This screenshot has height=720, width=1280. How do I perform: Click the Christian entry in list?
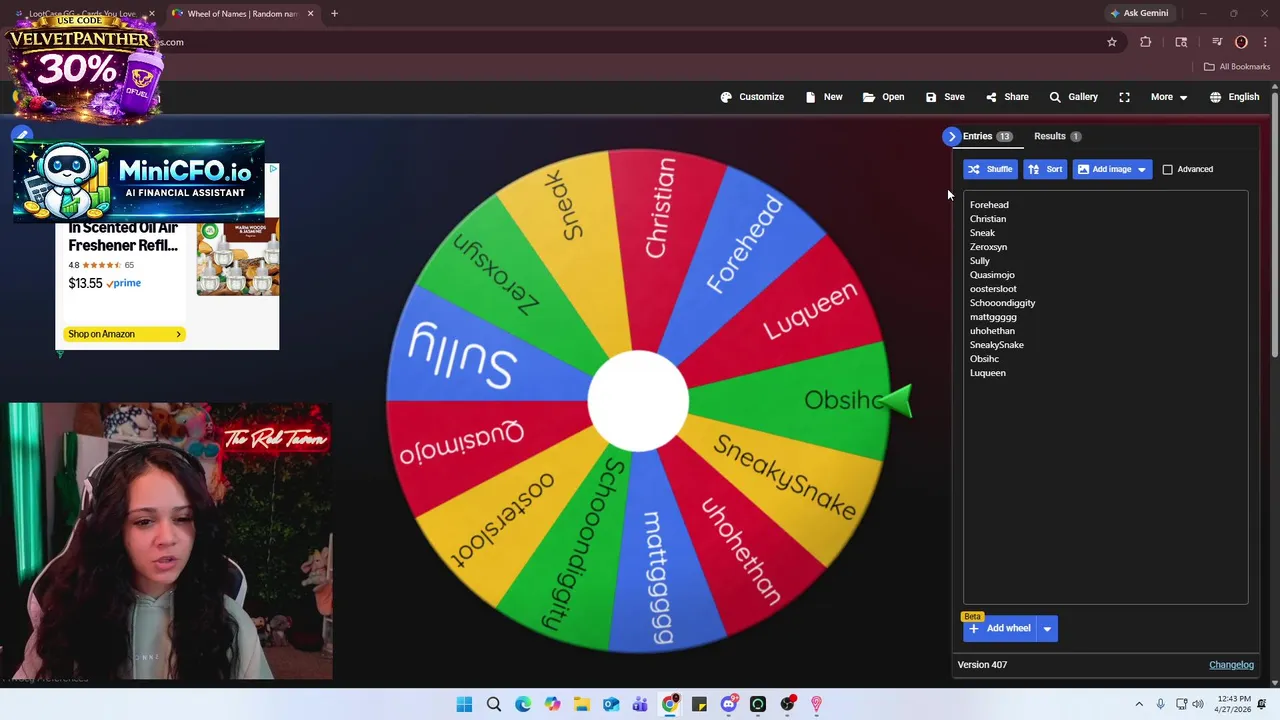coord(988,219)
